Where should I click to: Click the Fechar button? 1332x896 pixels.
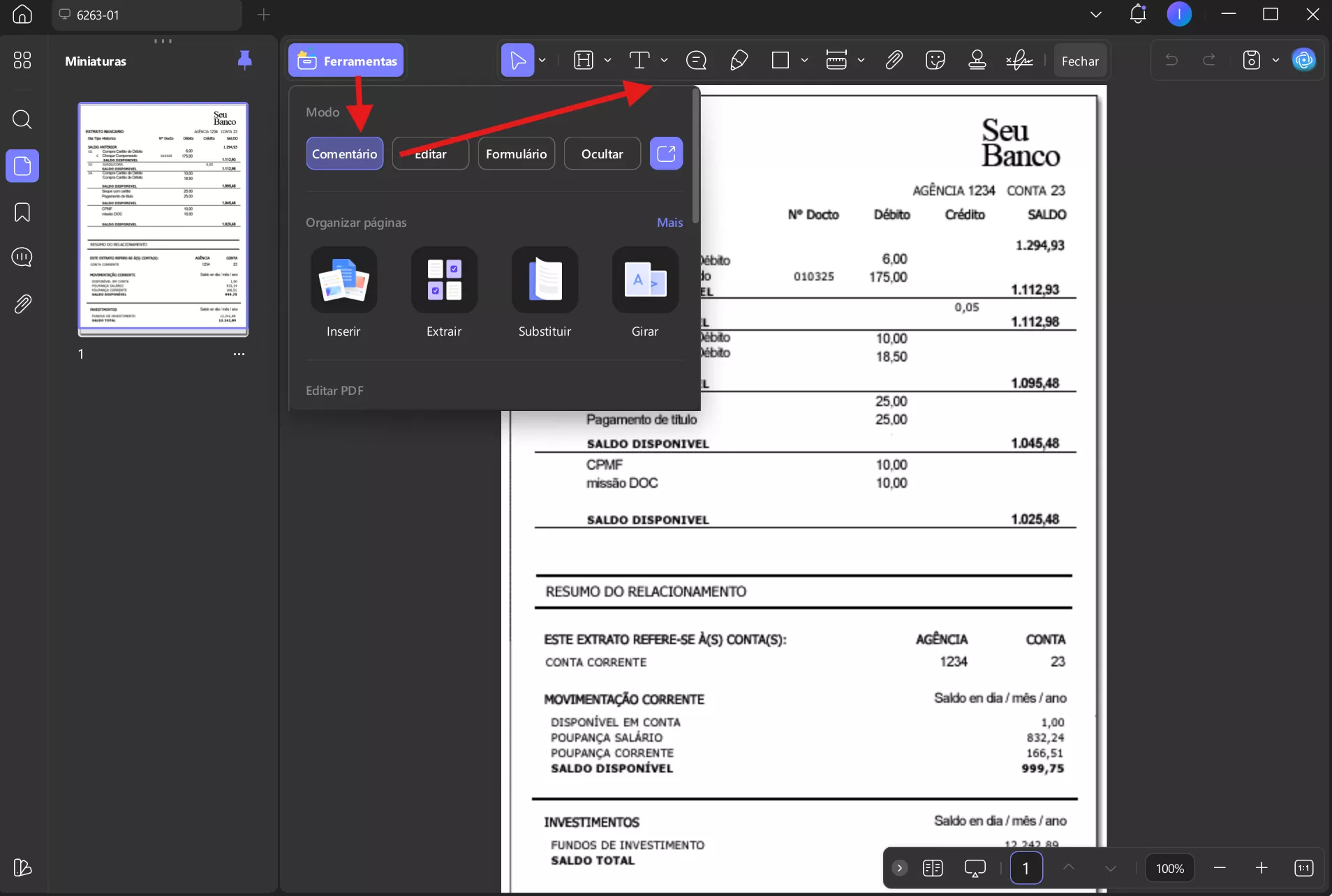click(x=1080, y=61)
